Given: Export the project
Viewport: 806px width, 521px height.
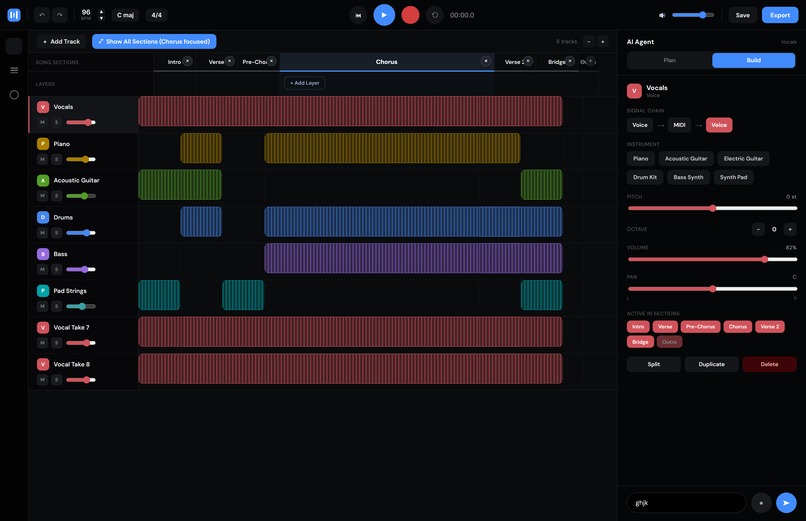Looking at the screenshot, I should click(x=780, y=15).
